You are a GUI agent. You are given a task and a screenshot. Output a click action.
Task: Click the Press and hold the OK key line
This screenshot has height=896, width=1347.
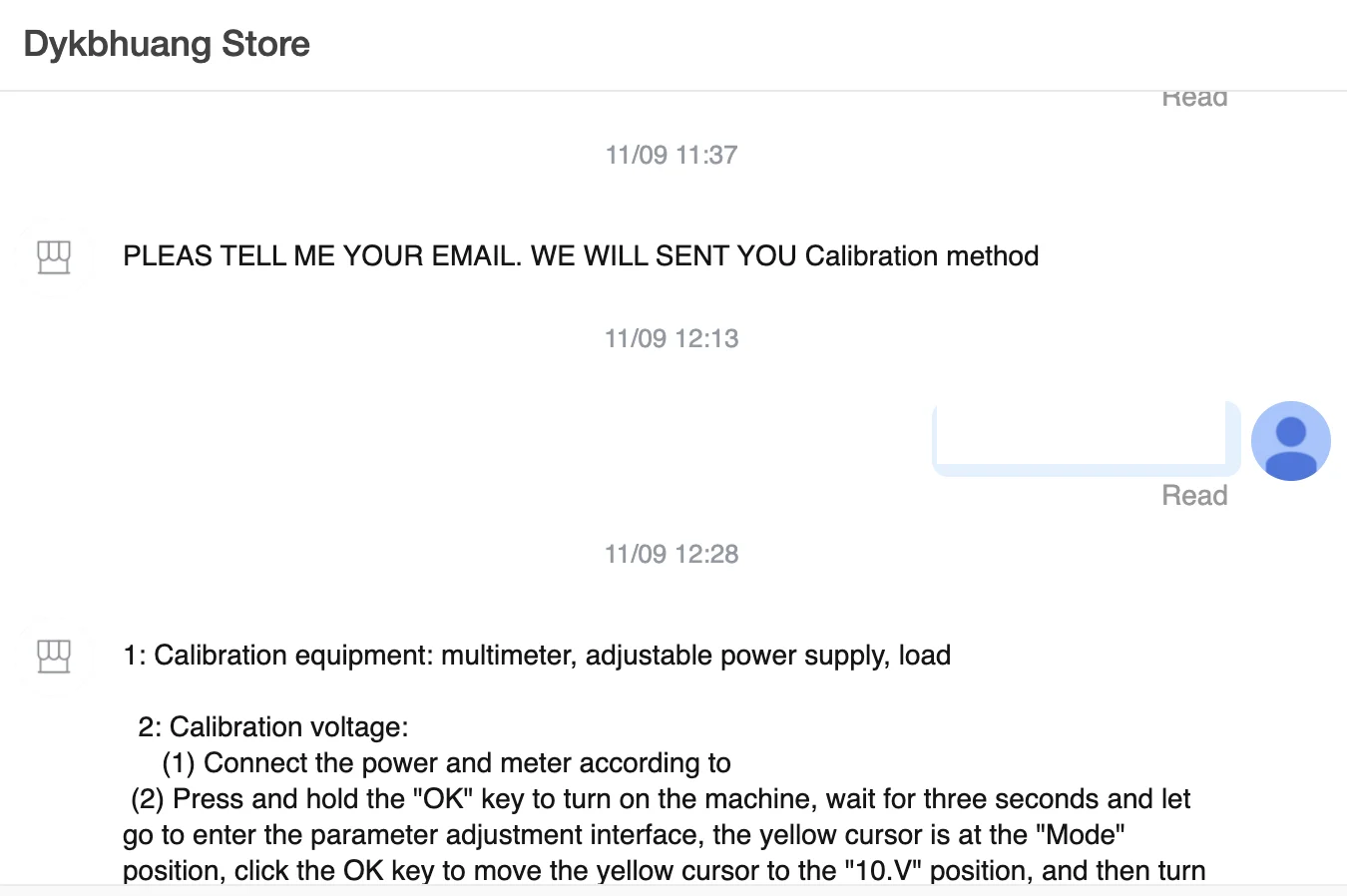click(x=661, y=799)
